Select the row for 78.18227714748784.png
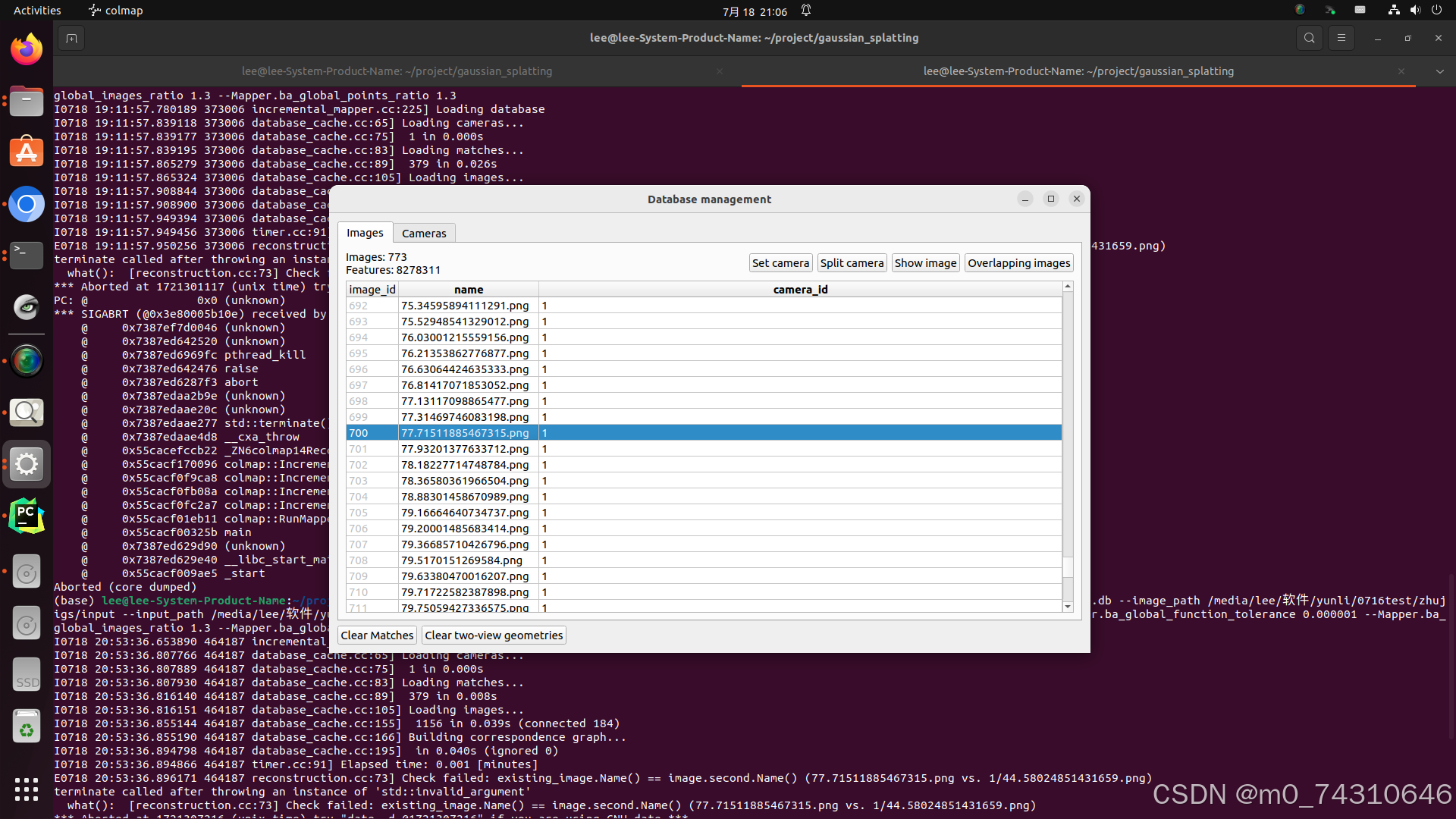 [x=465, y=465]
